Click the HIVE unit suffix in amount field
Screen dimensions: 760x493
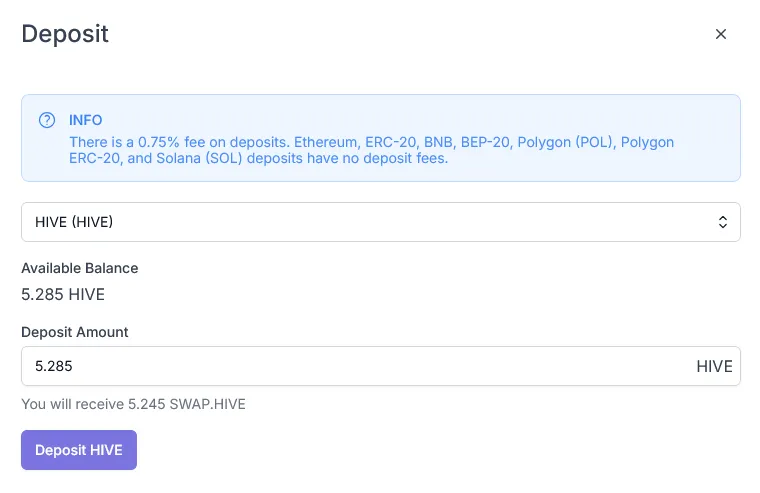(714, 366)
